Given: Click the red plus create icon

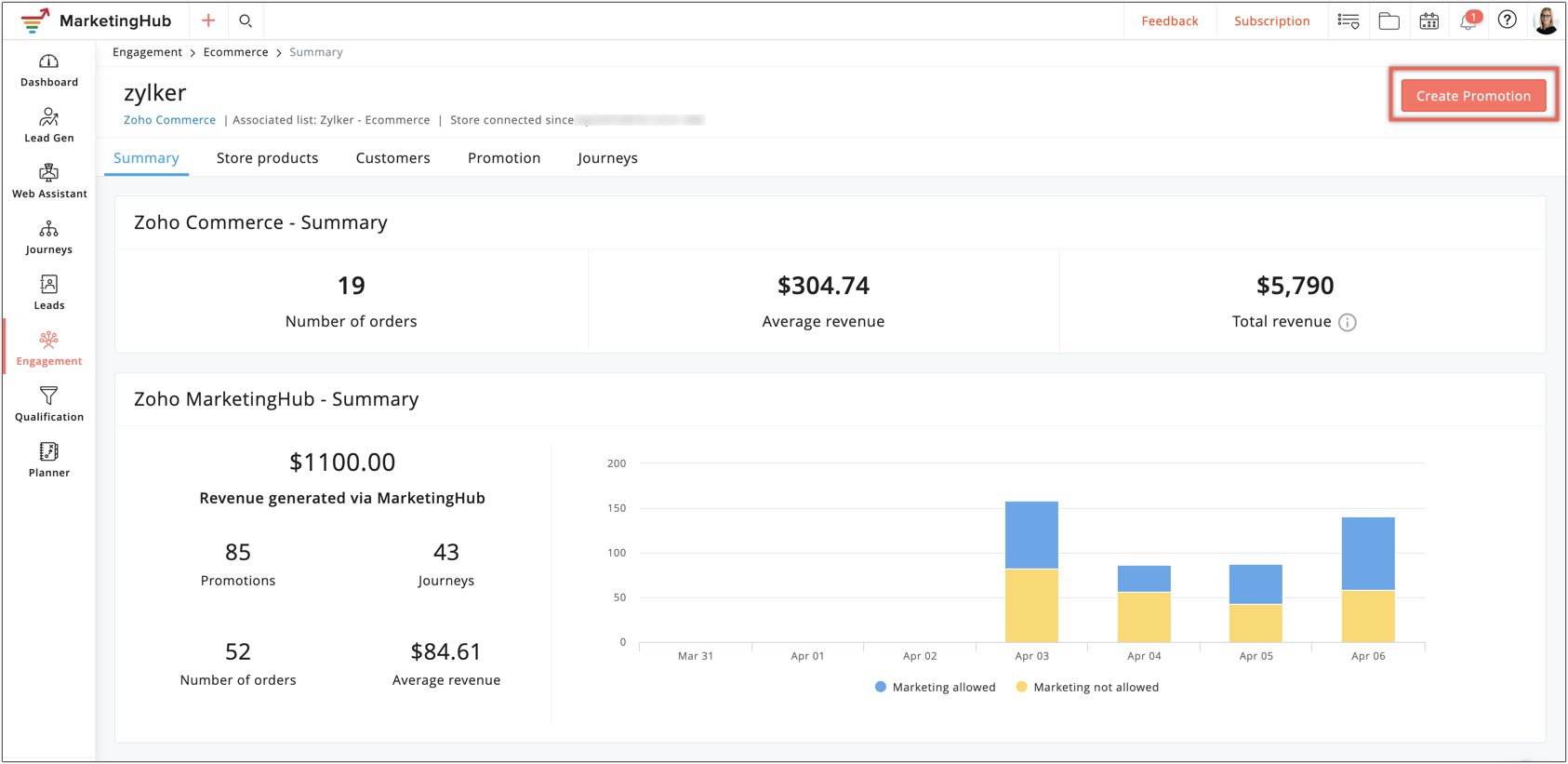Looking at the screenshot, I should tap(208, 20).
